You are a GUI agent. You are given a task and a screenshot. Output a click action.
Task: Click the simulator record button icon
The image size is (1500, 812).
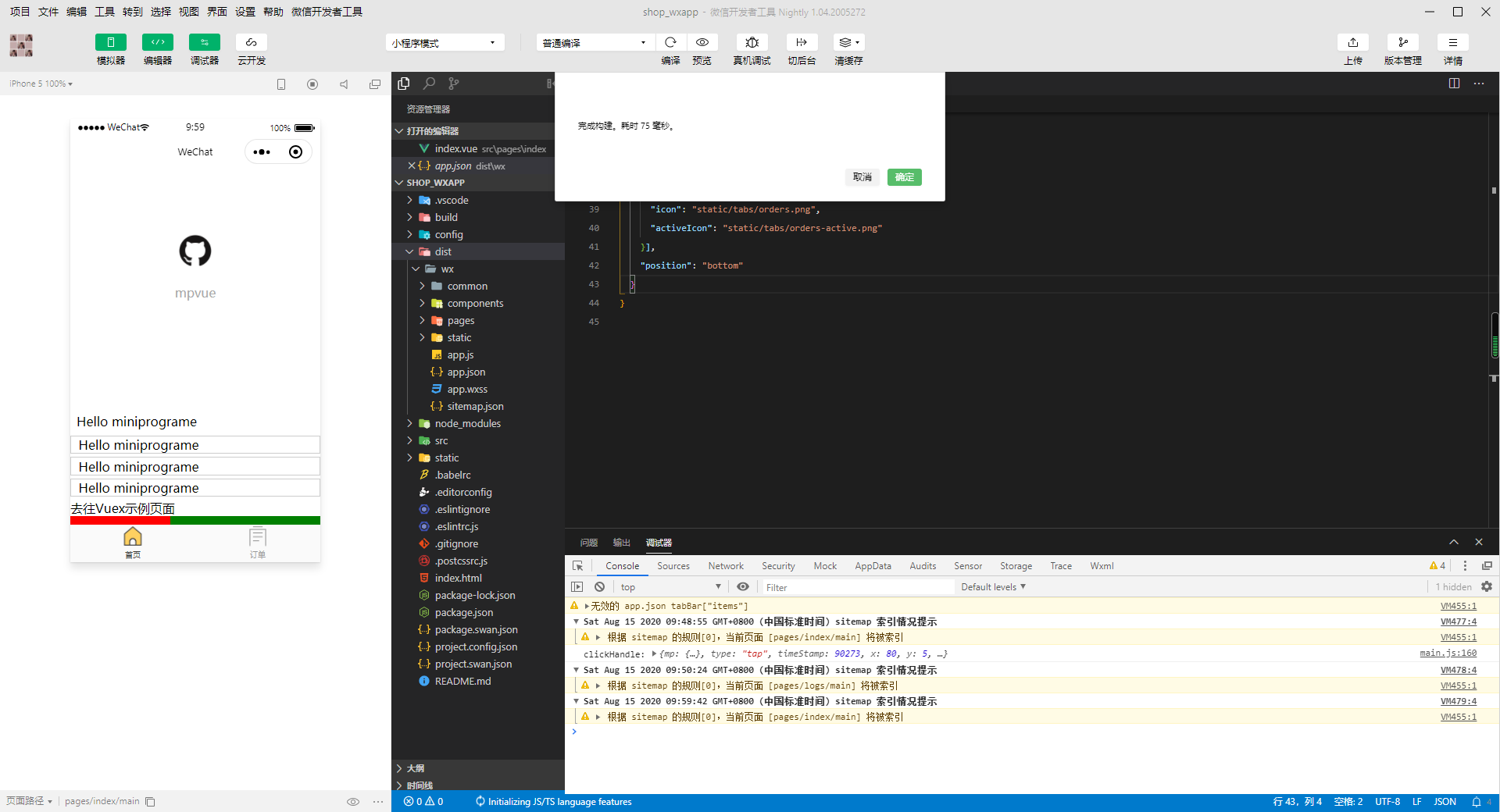coord(312,84)
